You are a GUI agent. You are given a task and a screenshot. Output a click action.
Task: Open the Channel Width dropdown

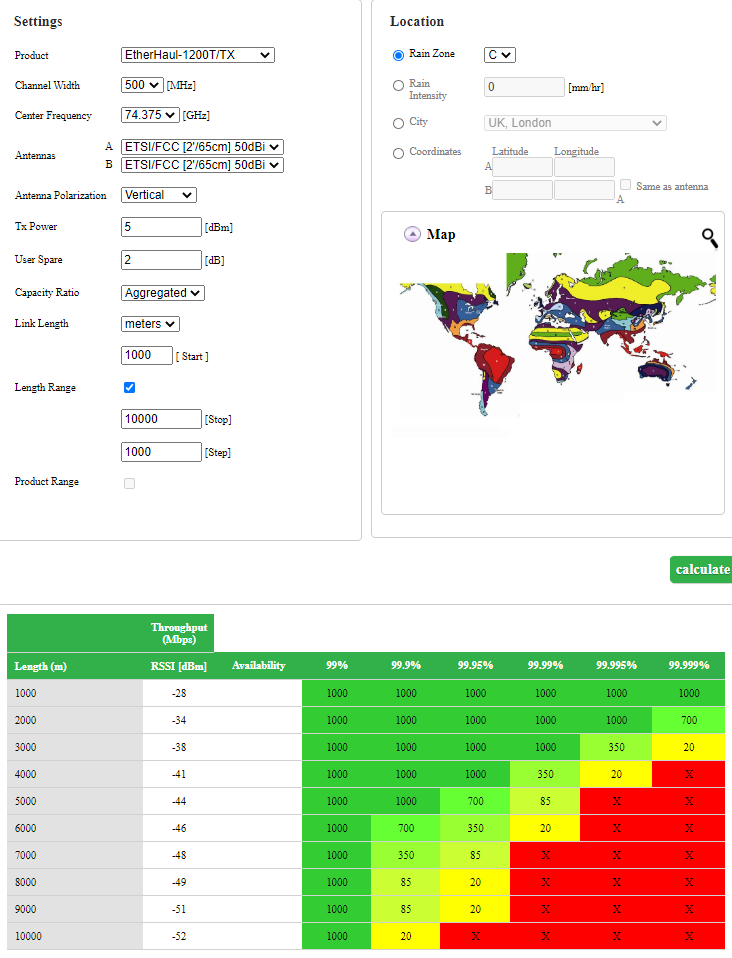tap(141, 85)
